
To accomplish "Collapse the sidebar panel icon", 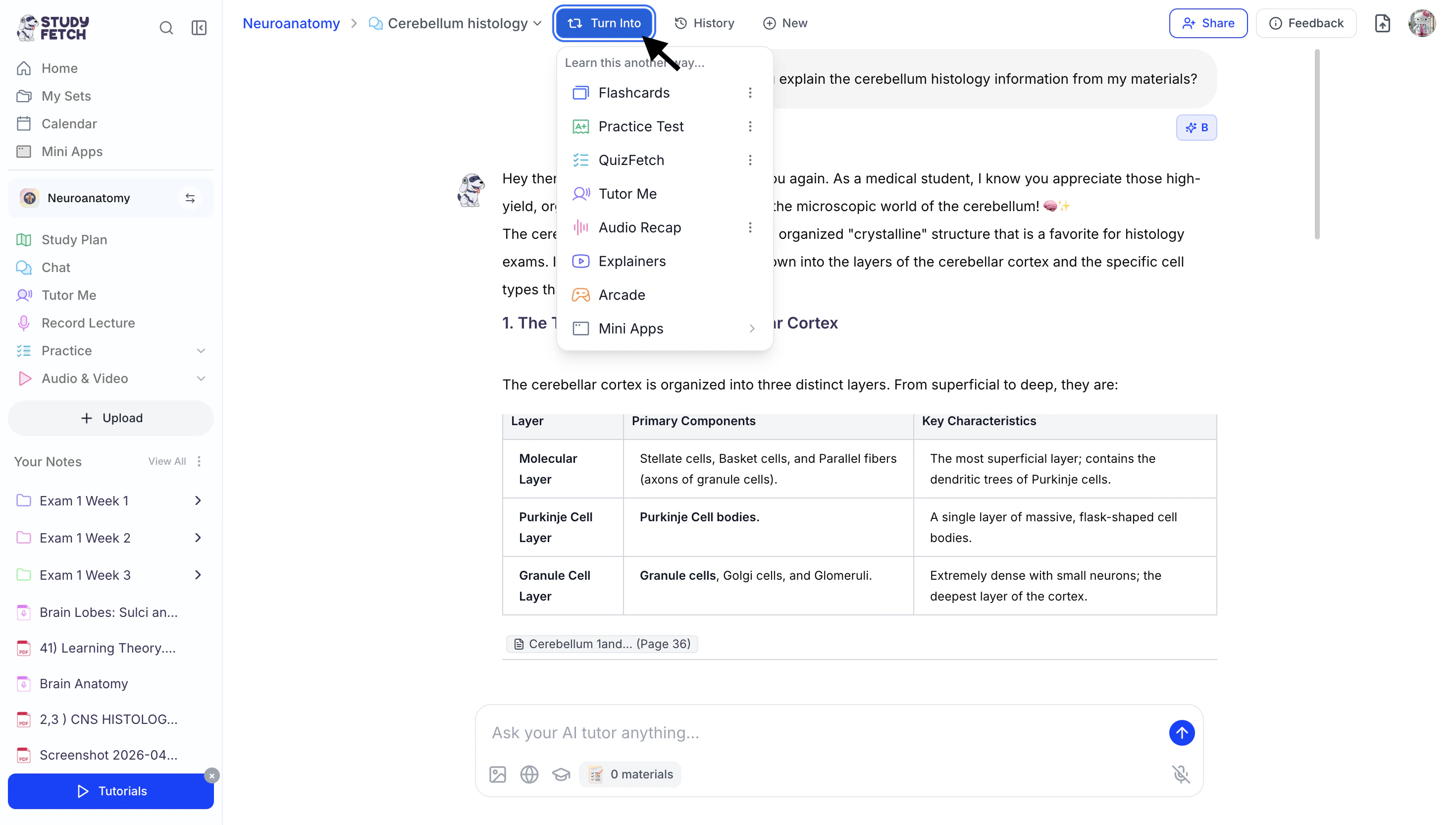I will [x=199, y=28].
